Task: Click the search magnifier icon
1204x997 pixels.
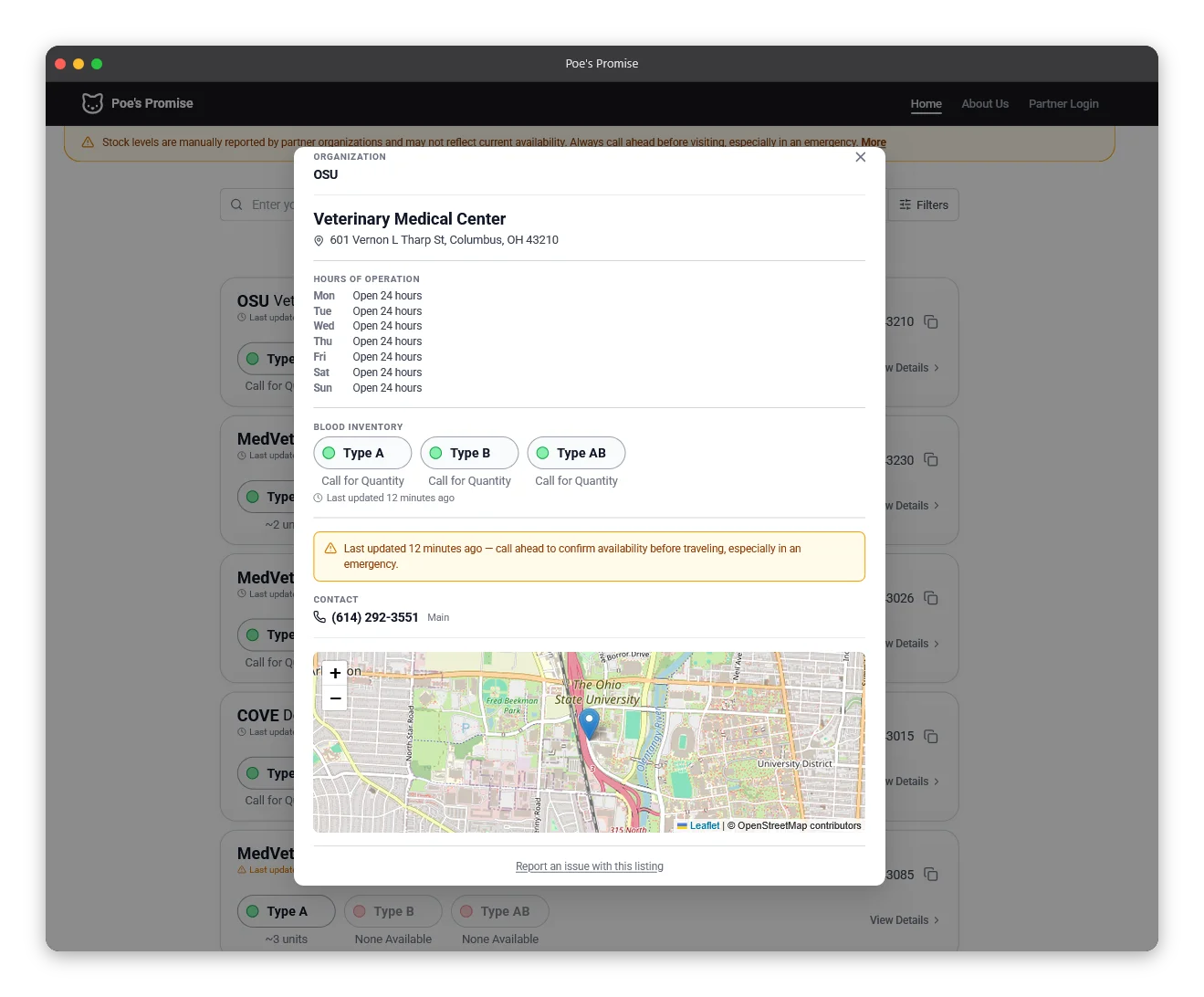Action: pyautogui.click(x=236, y=205)
